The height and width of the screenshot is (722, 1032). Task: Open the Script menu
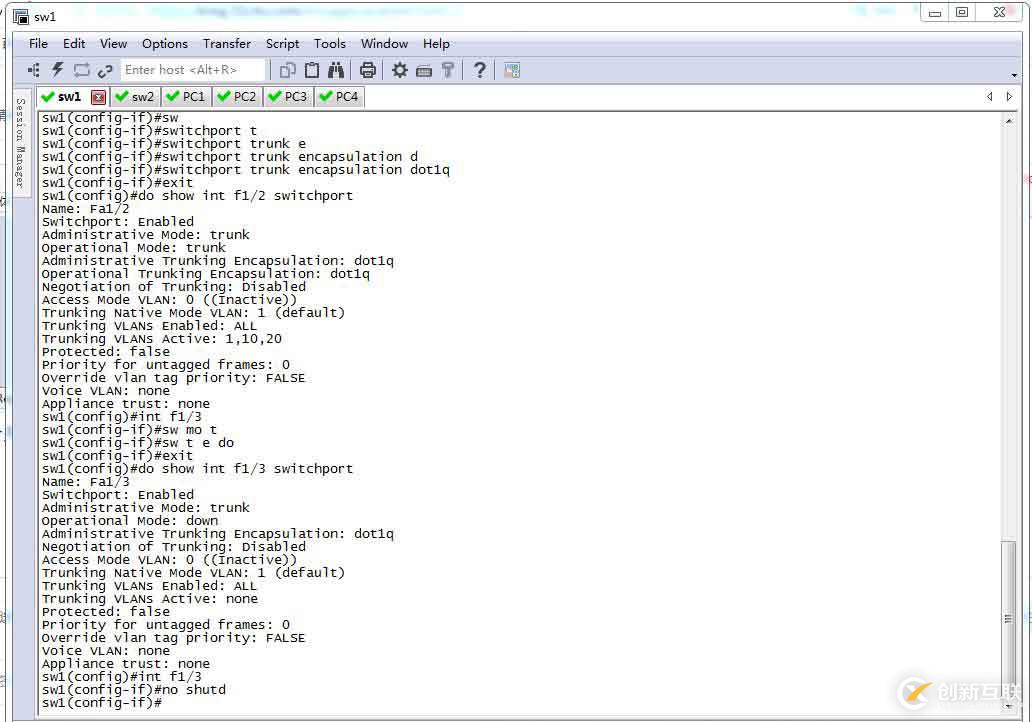(282, 43)
